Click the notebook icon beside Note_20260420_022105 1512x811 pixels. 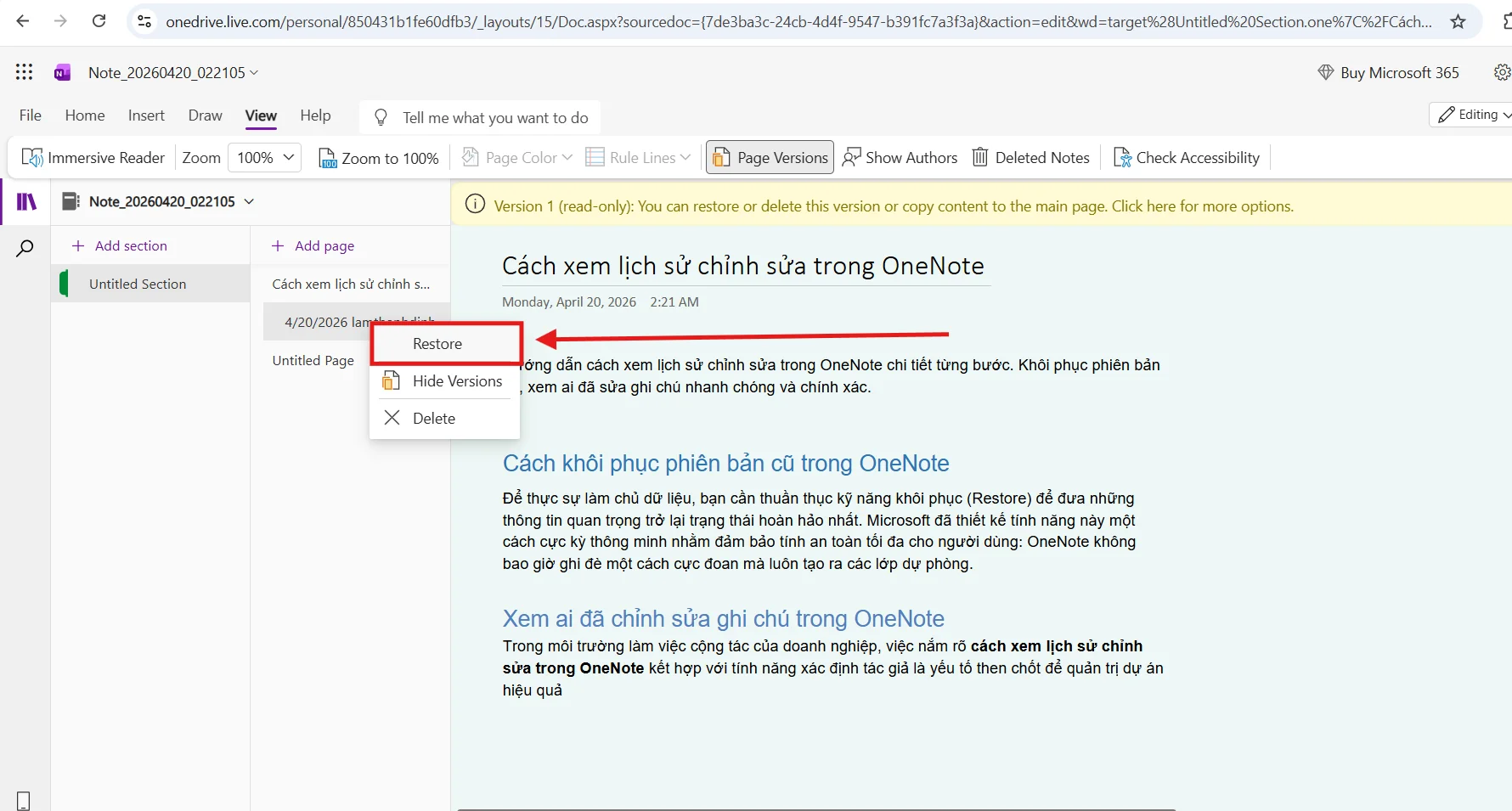click(x=71, y=201)
